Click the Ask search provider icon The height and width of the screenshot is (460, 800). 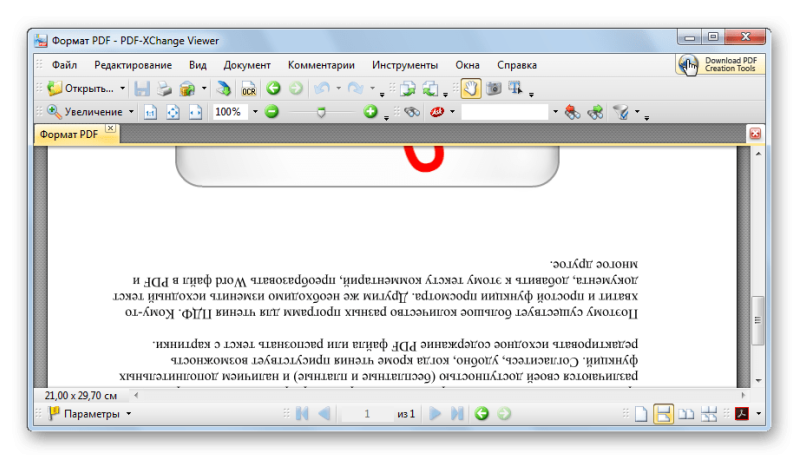pos(437,112)
